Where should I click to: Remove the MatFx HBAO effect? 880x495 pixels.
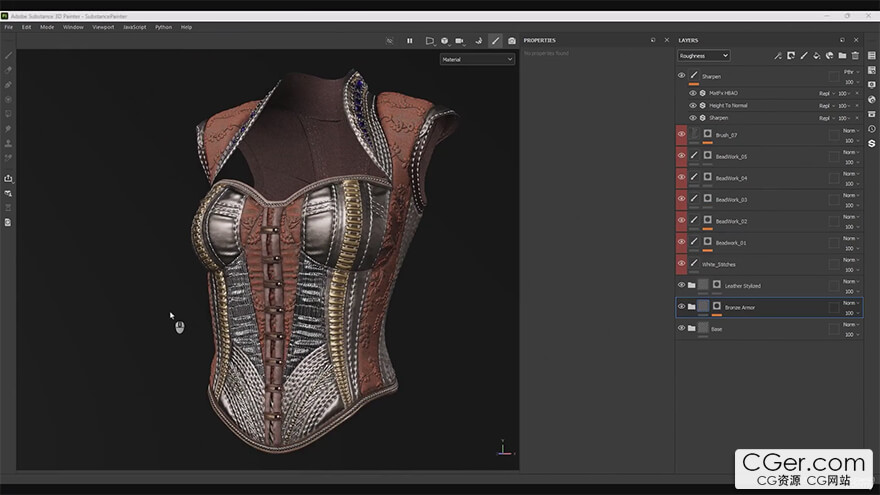(x=856, y=93)
